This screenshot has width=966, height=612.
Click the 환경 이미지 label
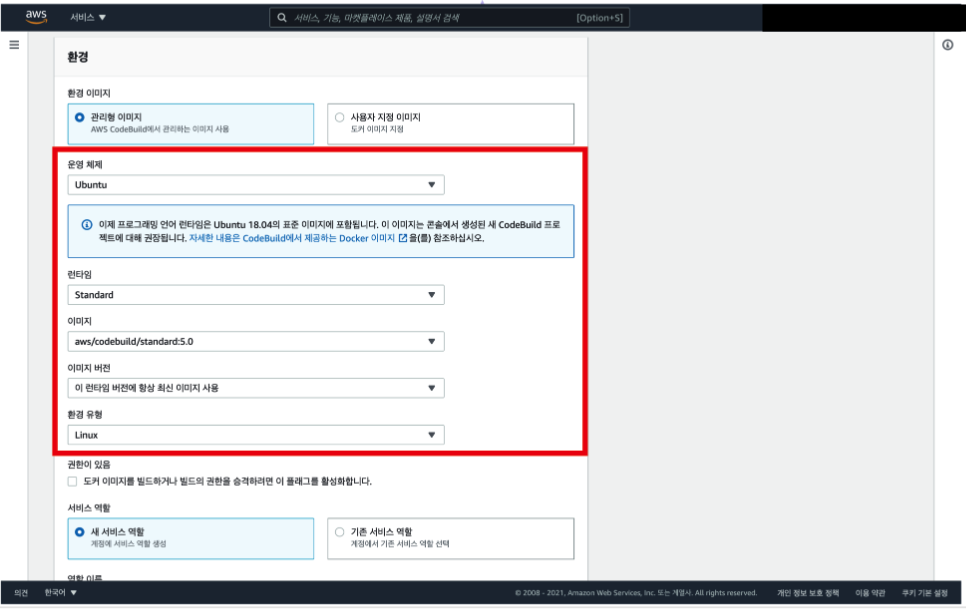pos(89,94)
